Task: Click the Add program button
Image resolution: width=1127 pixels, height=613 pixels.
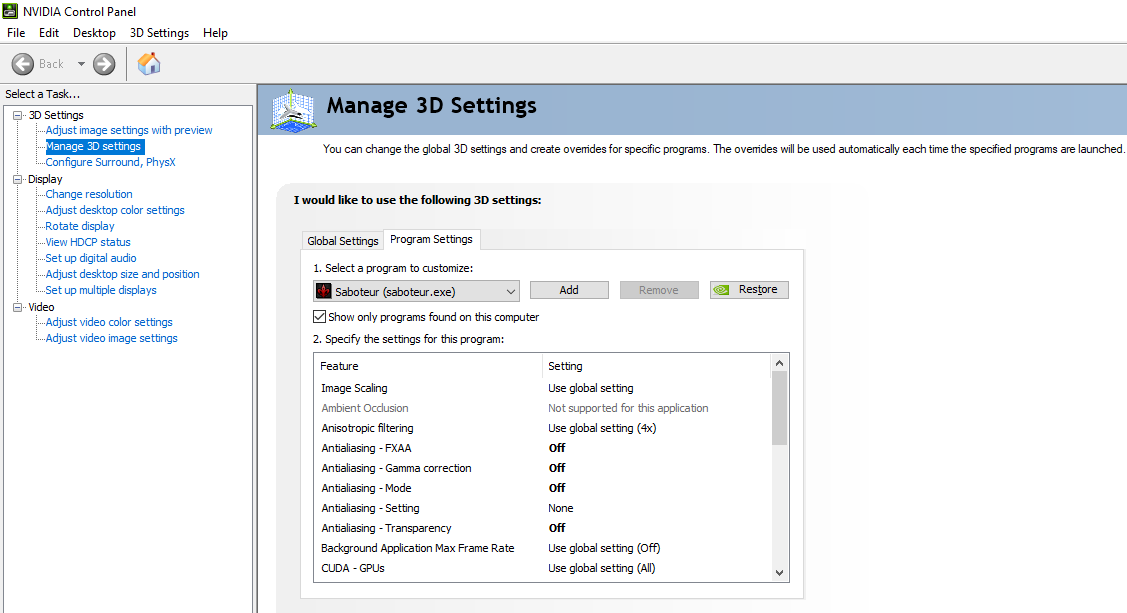Action: pyautogui.click(x=569, y=290)
